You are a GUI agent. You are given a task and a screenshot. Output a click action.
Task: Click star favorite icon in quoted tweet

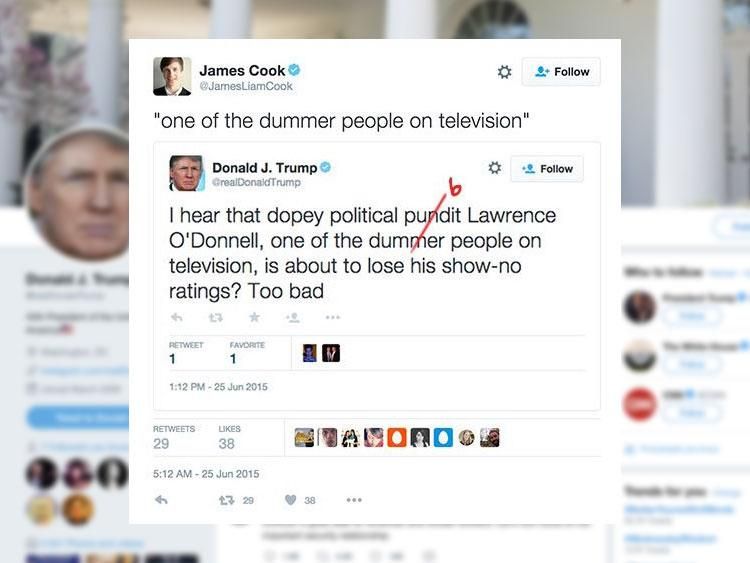(254, 317)
